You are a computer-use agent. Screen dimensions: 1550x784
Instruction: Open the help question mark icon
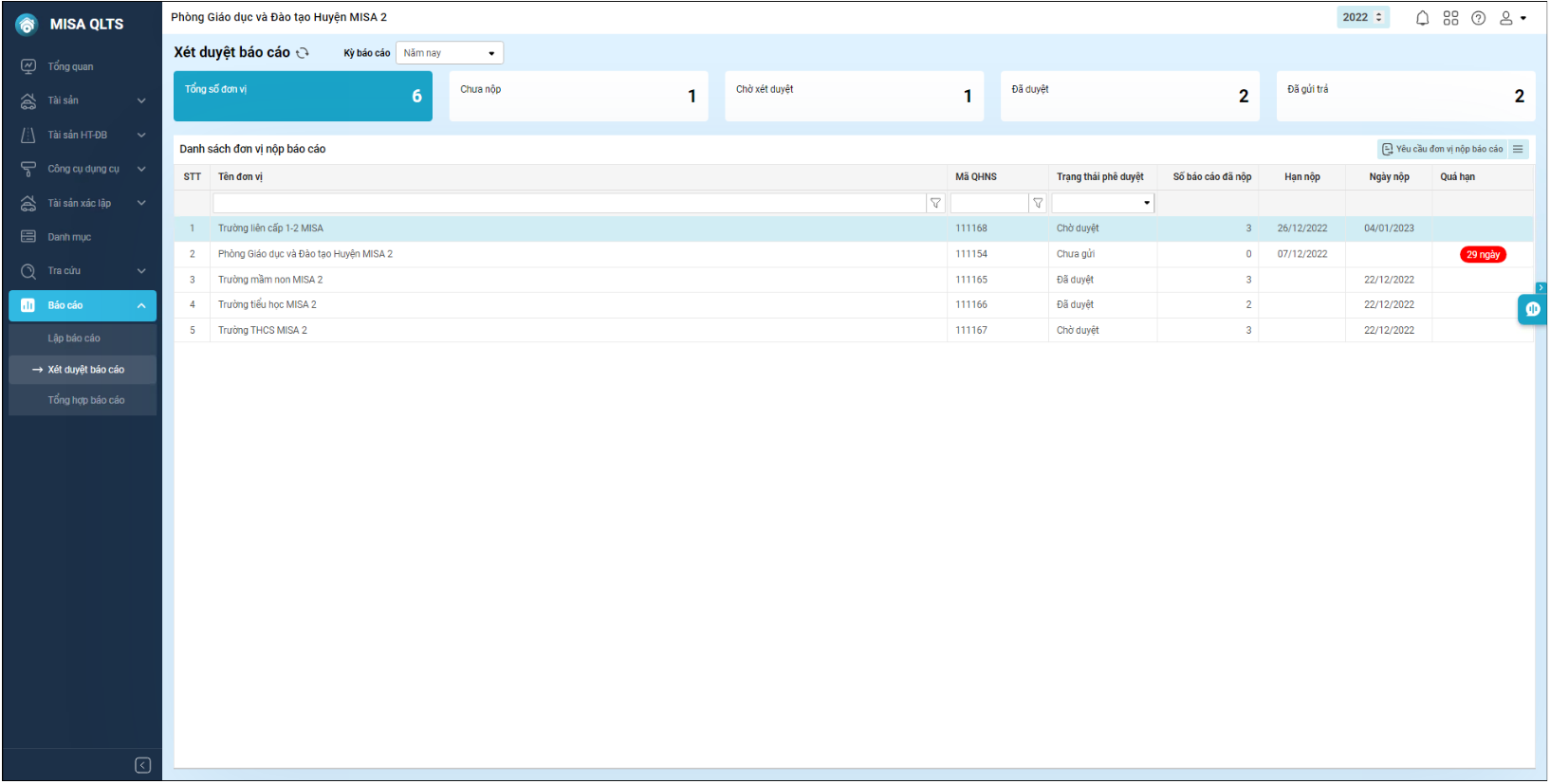pyautogui.click(x=1478, y=18)
